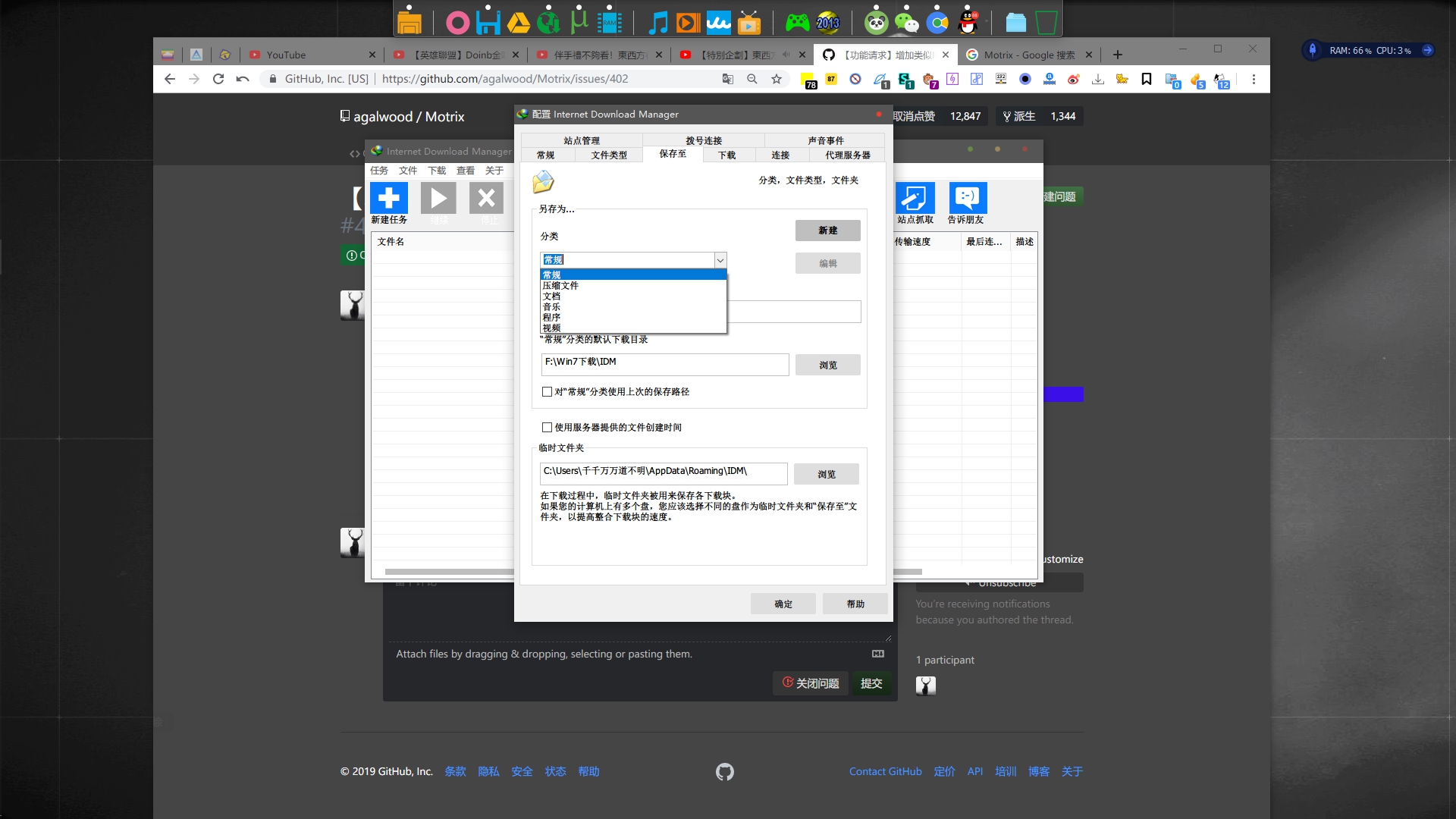The height and width of the screenshot is (819, 1456).
Task: Pick 音乐 in the category dropdown
Action: click(x=633, y=307)
